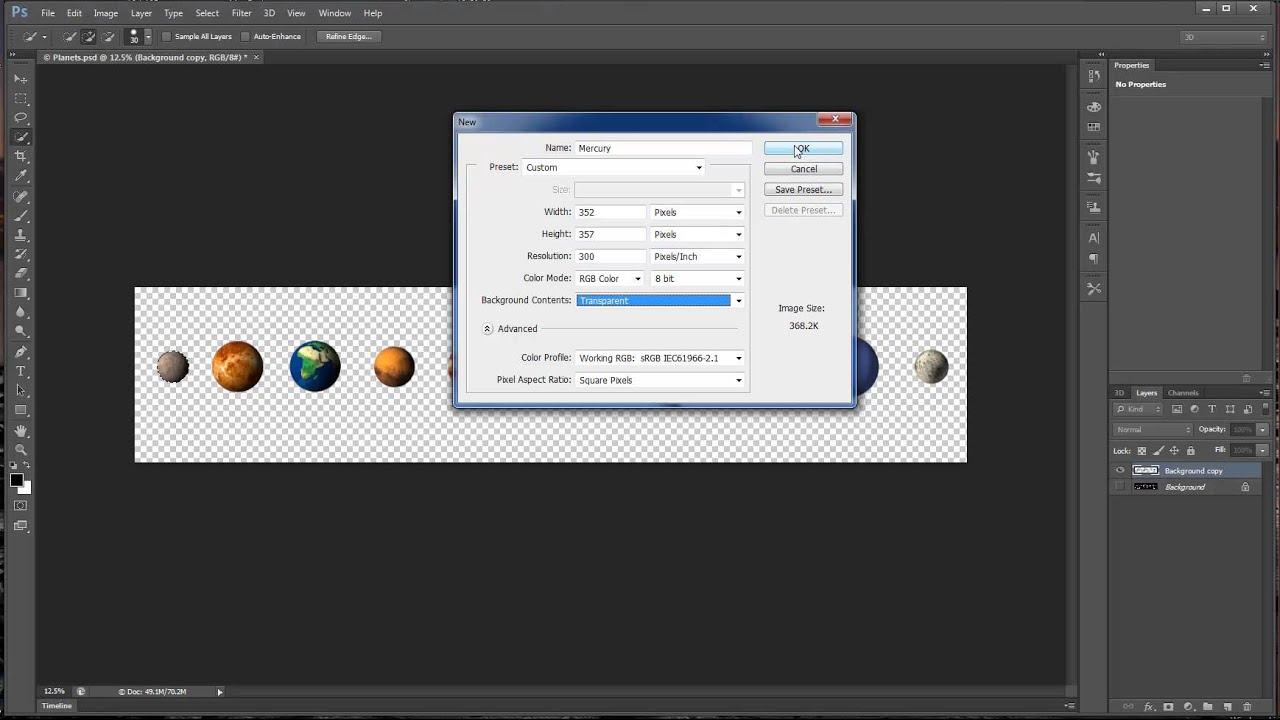Click OK in the New dialog

pyautogui.click(x=803, y=148)
